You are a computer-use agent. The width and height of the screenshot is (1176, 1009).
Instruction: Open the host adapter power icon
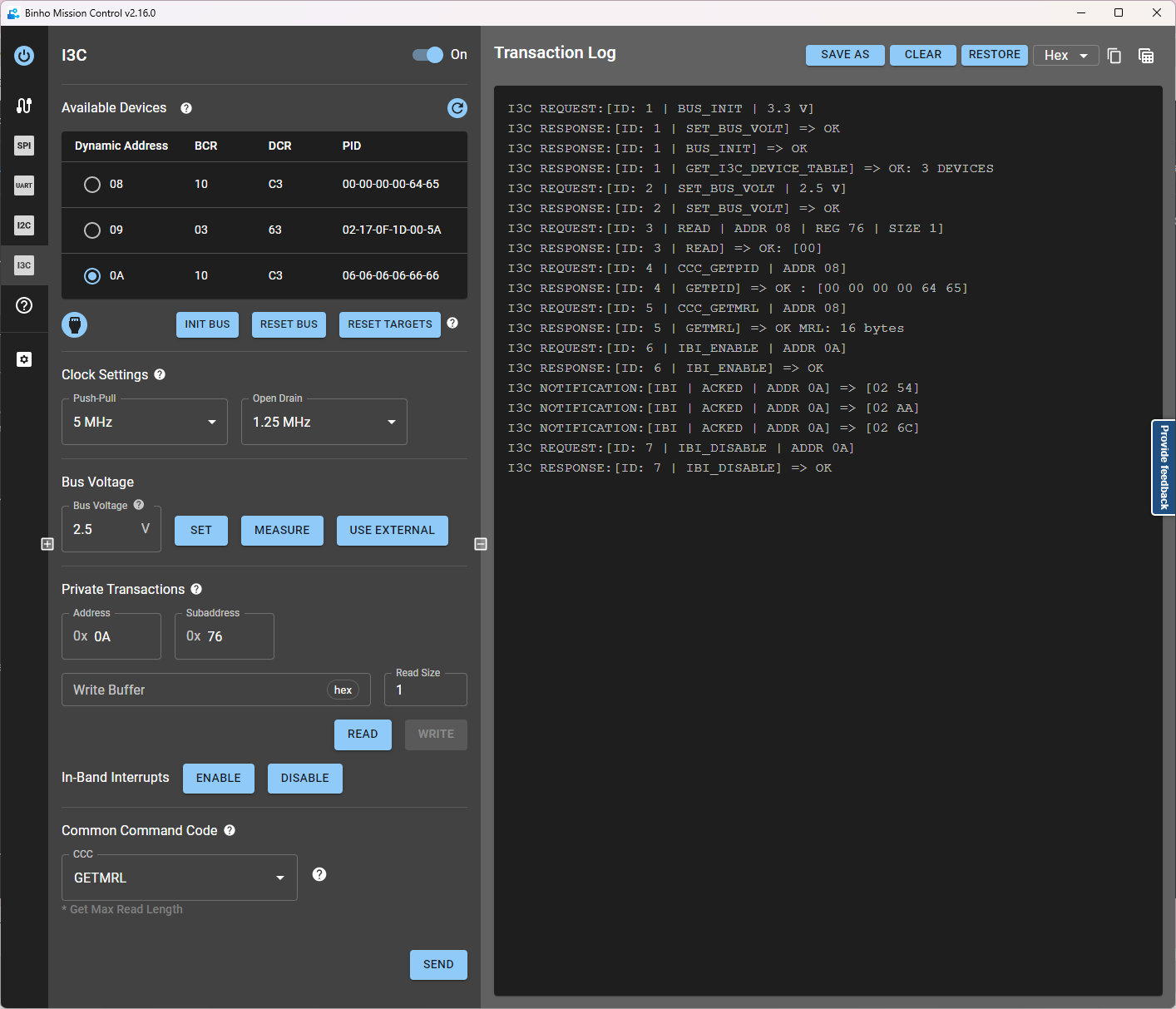23,56
